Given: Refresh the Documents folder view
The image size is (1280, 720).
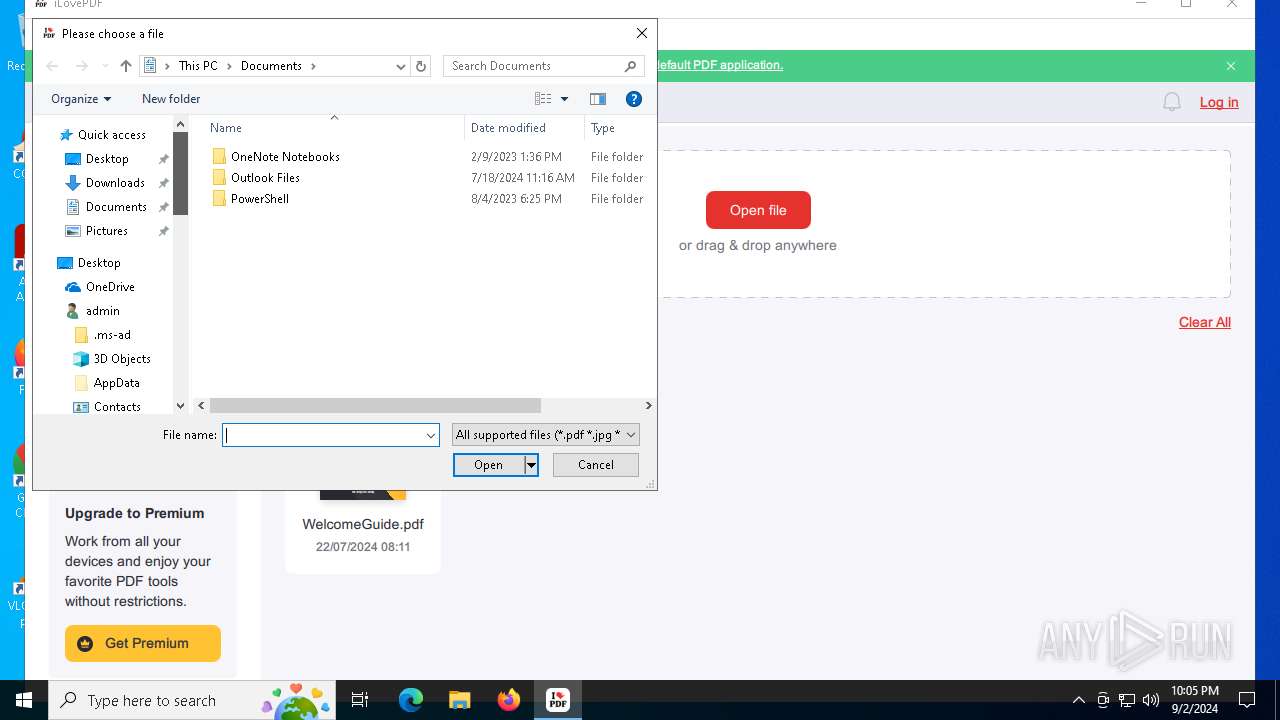Looking at the screenshot, I should coord(421,66).
